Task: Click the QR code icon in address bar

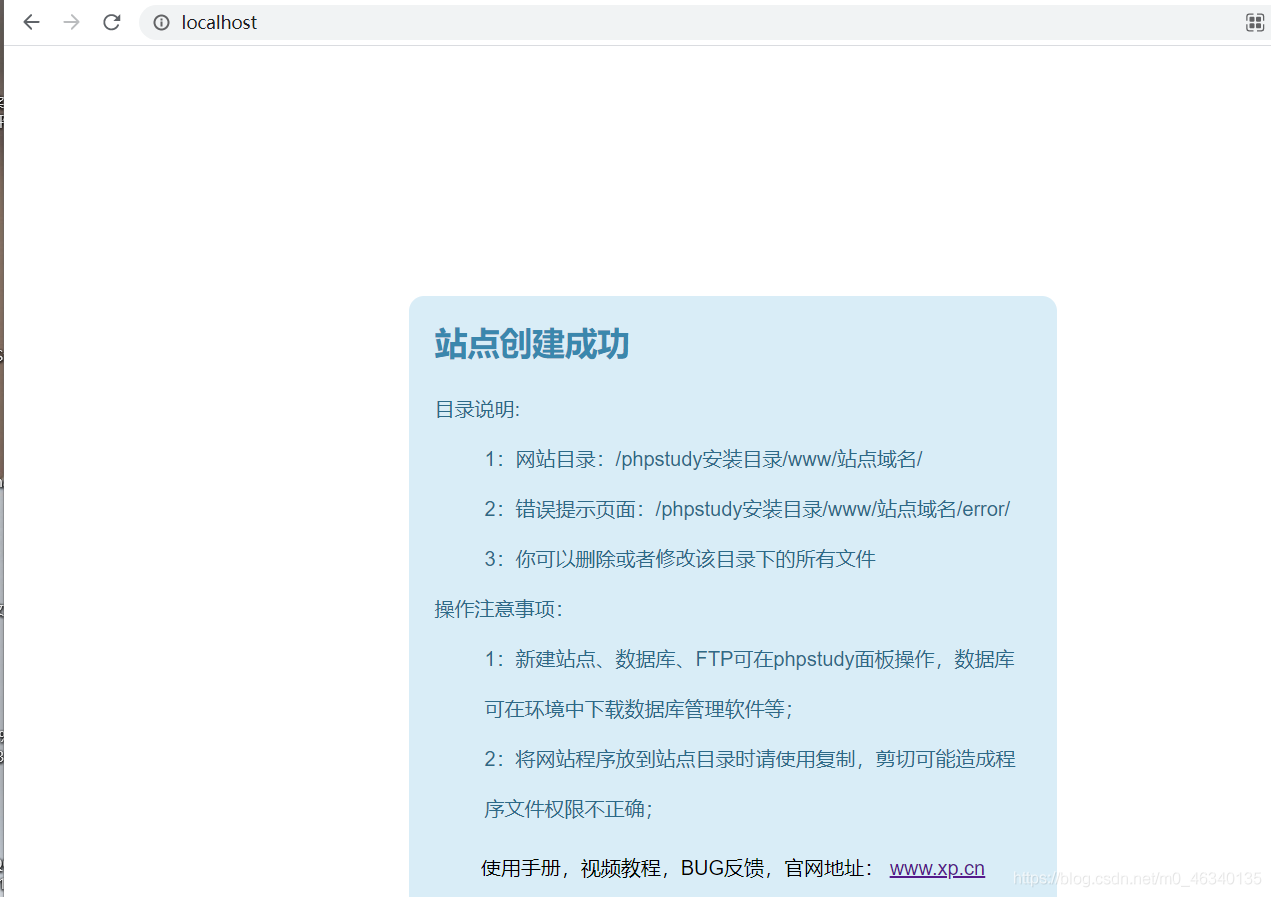Action: pyautogui.click(x=1254, y=22)
